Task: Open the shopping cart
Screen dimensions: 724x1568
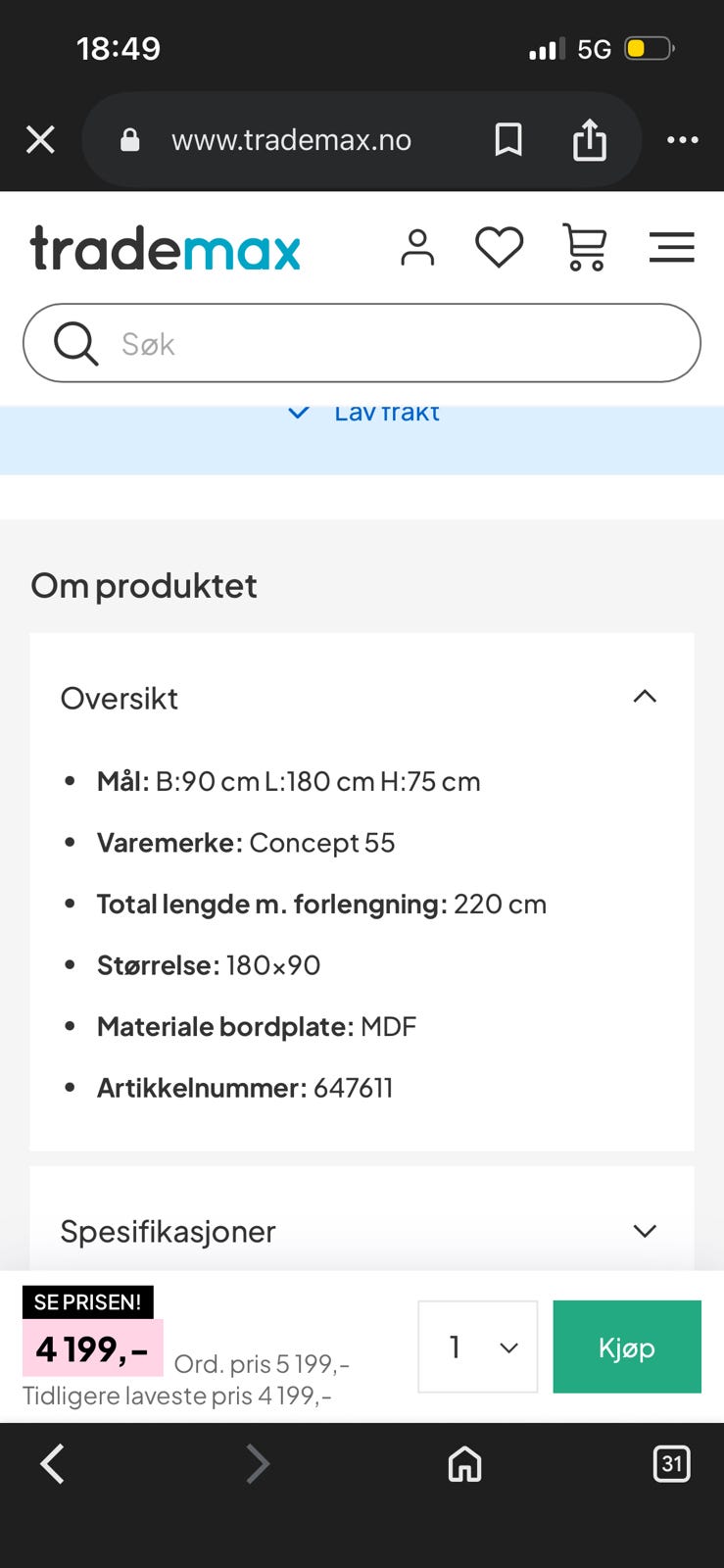Action: click(x=584, y=247)
